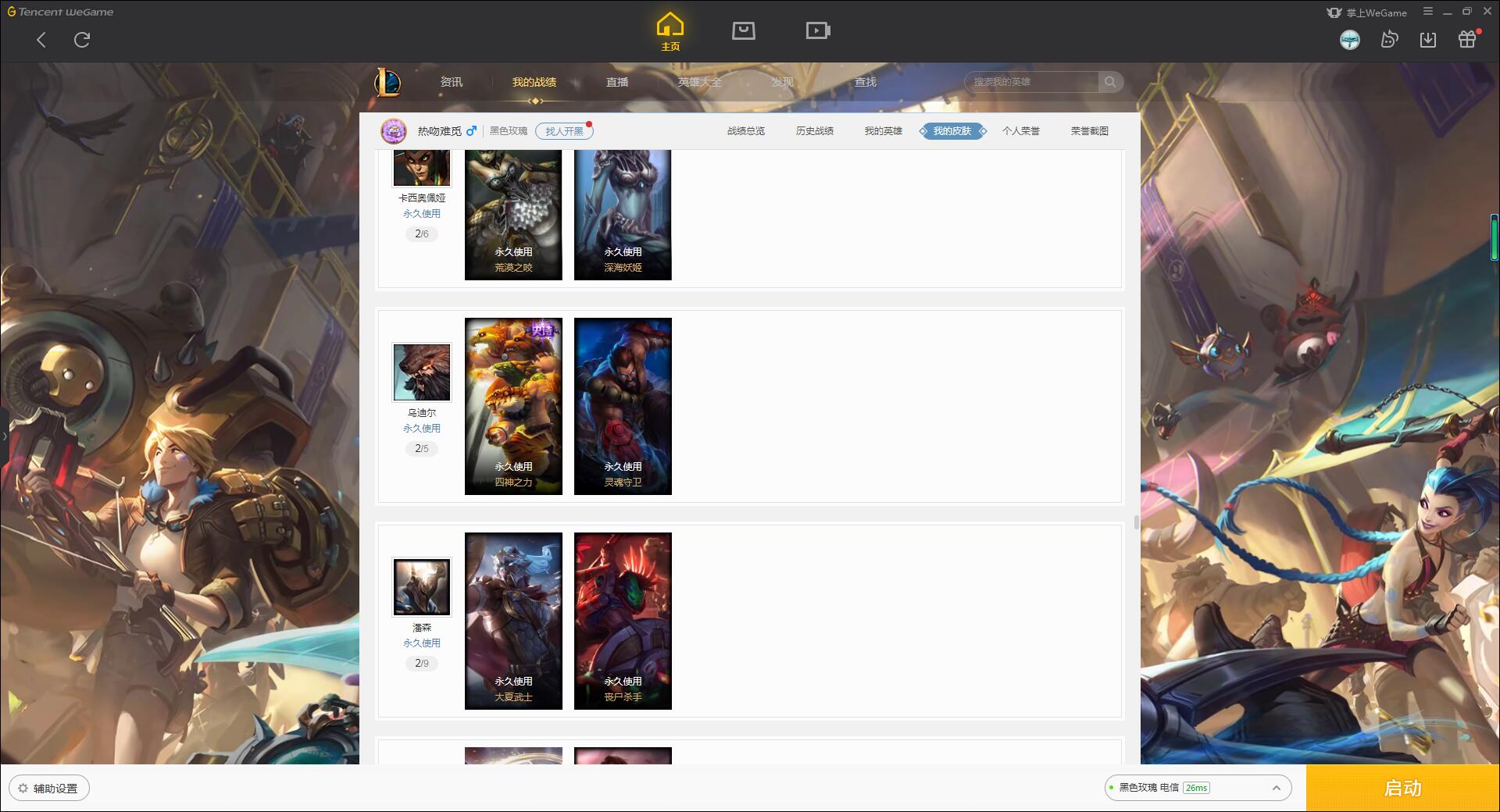Image resolution: width=1500 pixels, height=812 pixels.
Task: Open the gift box rewards icon
Action: (x=1467, y=39)
